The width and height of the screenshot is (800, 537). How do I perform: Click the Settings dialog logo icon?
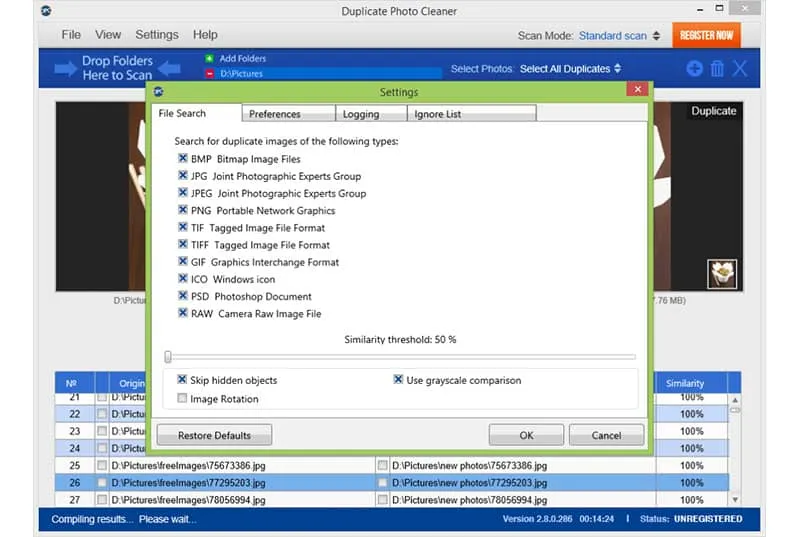tap(158, 92)
